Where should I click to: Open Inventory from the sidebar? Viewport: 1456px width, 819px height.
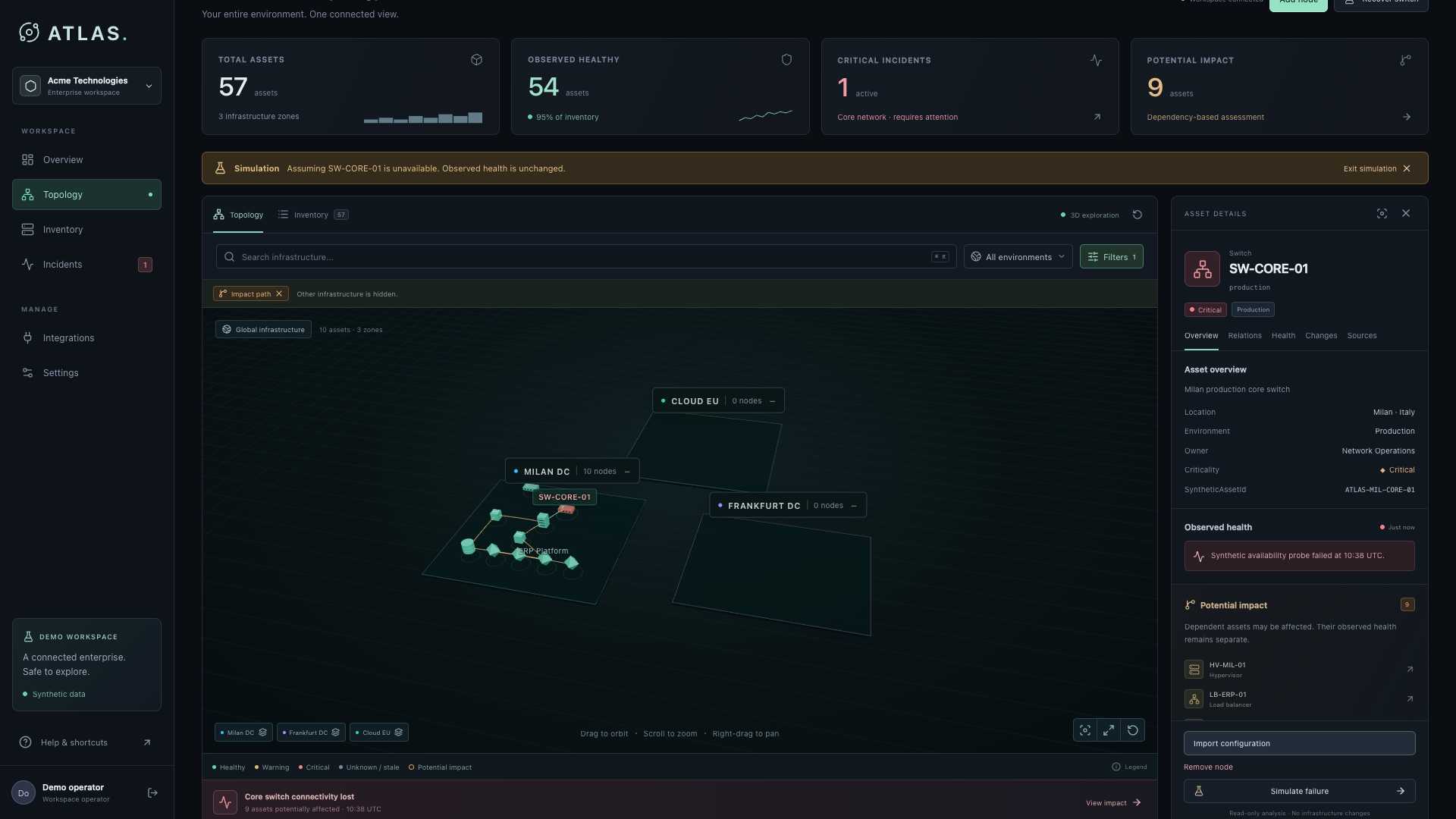tap(86, 230)
